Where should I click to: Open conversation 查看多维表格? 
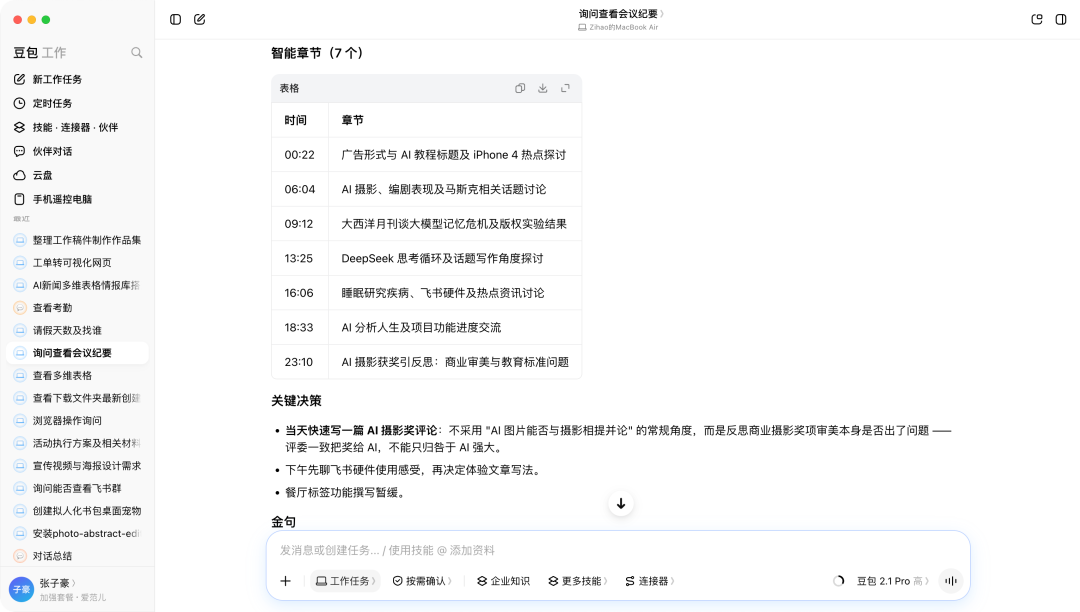pos(77,376)
